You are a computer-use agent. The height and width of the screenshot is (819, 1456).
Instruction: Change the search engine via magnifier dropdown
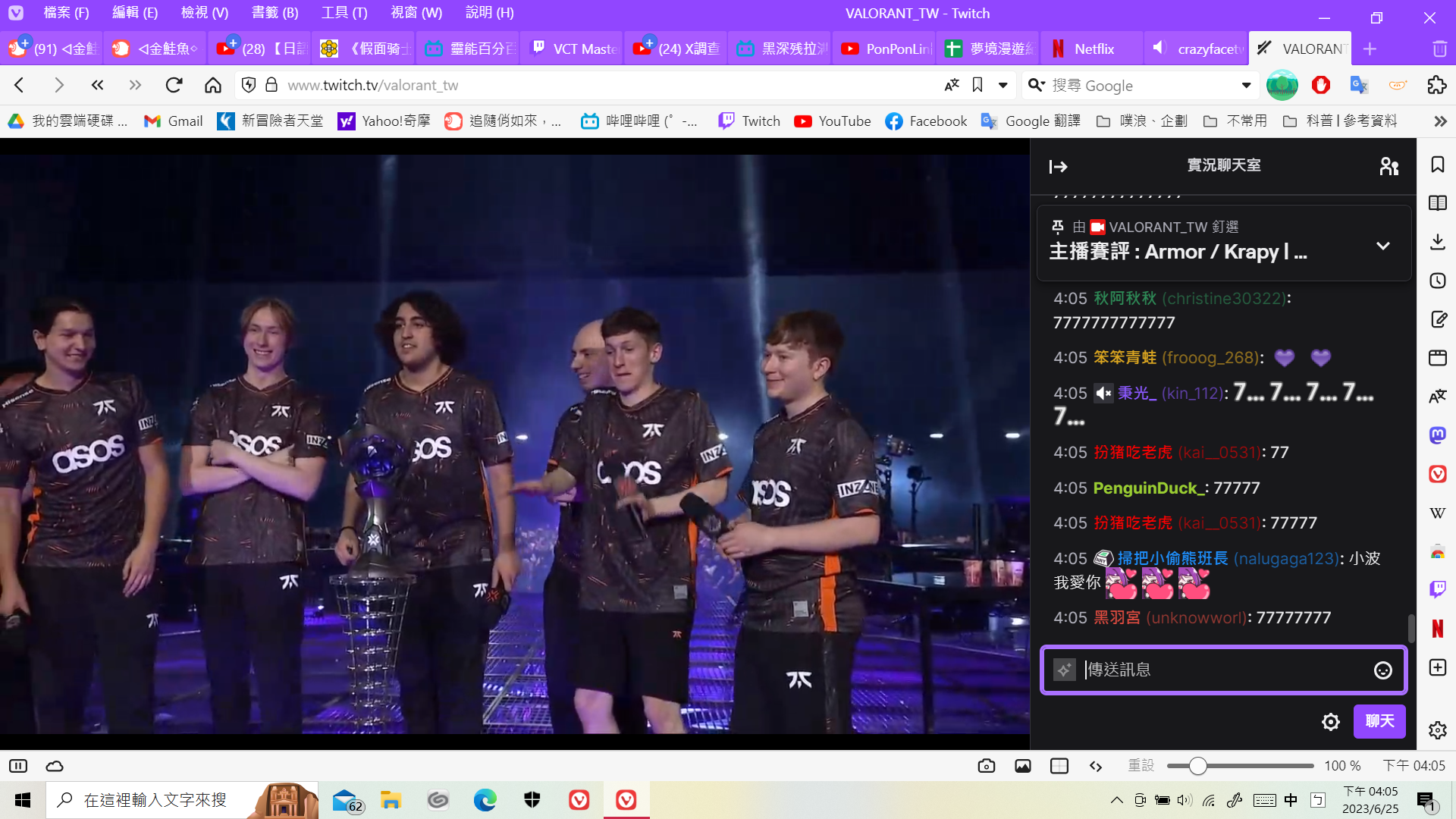[1036, 85]
